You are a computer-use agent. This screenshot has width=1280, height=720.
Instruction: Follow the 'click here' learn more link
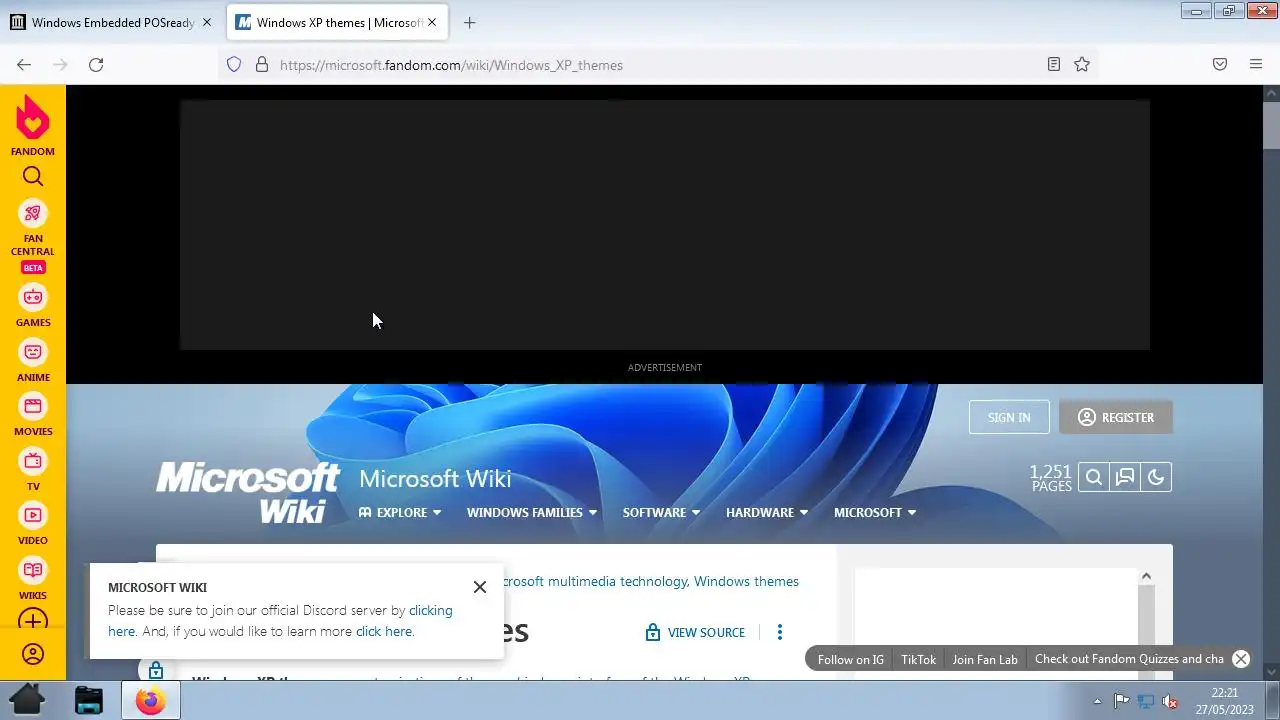click(x=384, y=631)
